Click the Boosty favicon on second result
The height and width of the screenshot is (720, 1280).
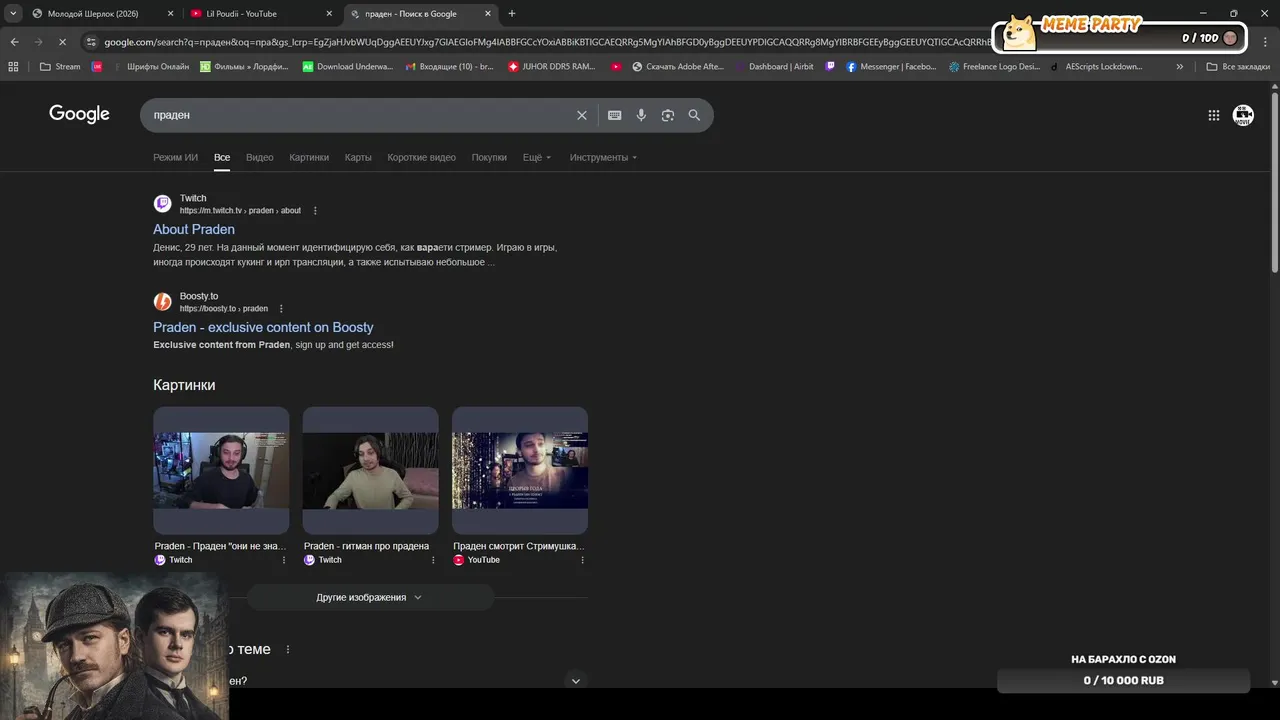coord(162,302)
